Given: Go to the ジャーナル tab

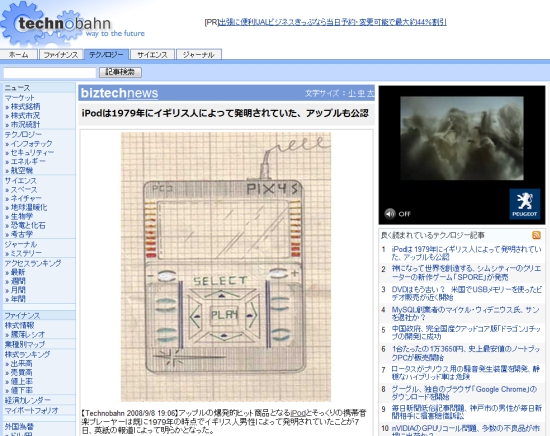Looking at the screenshot, I should pos(199,55).
